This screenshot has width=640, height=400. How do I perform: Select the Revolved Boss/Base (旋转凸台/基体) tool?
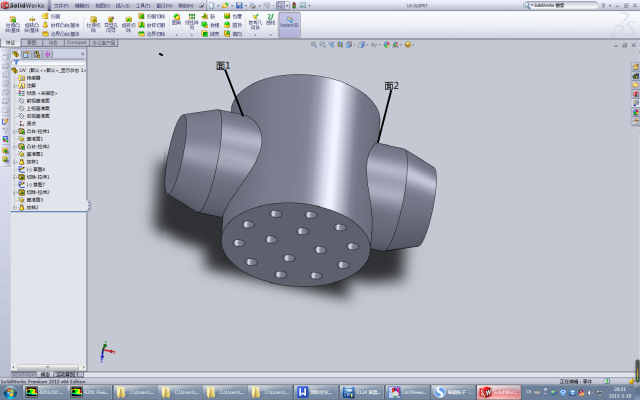tap(32, 24)
